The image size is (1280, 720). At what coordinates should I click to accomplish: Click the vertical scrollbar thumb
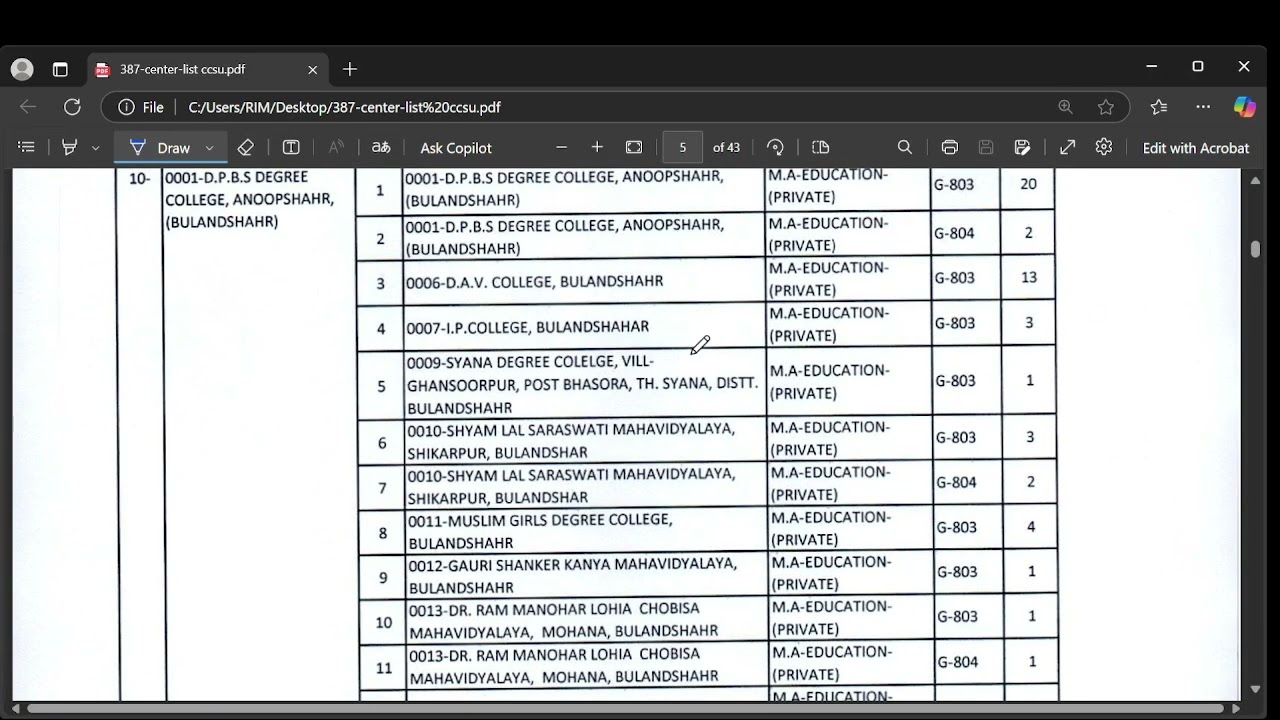click(1256, 249)
